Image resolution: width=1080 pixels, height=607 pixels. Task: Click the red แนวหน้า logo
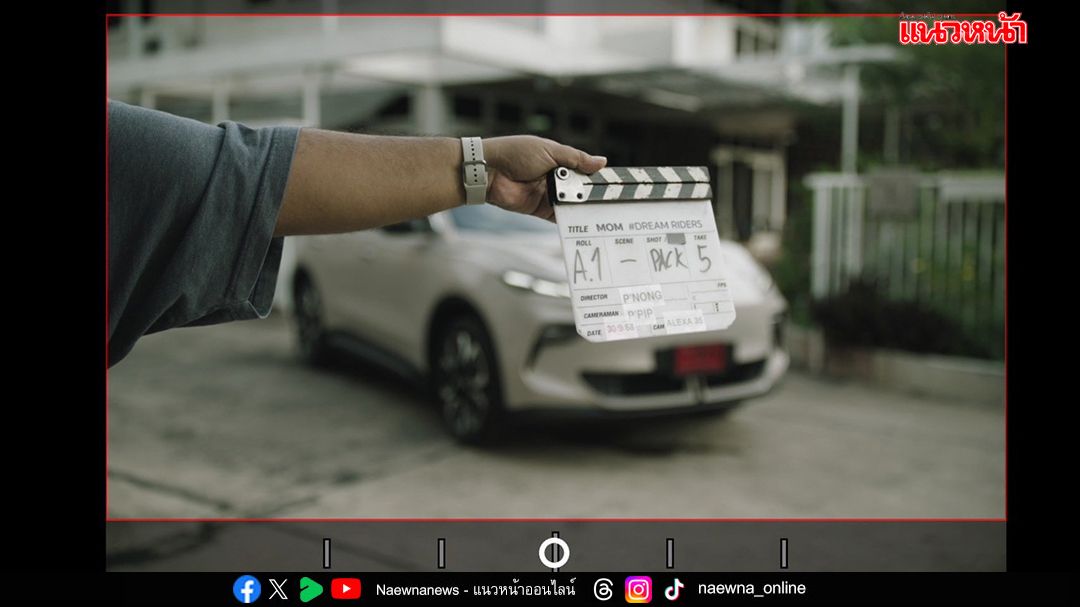click(x=962, y=30)
